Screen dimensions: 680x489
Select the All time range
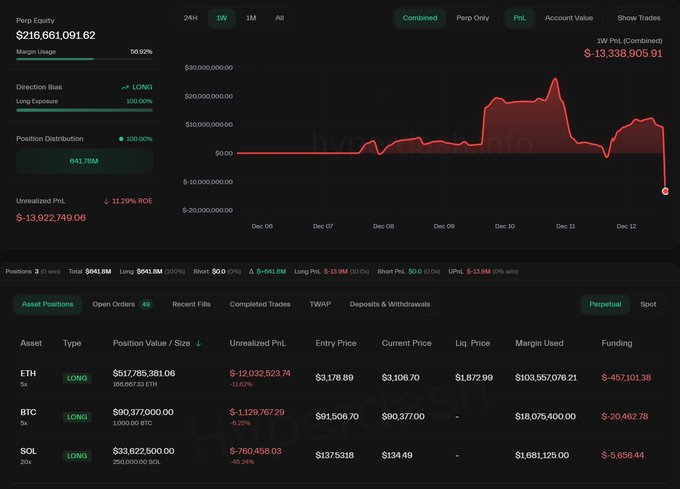[x=279, y=18]
